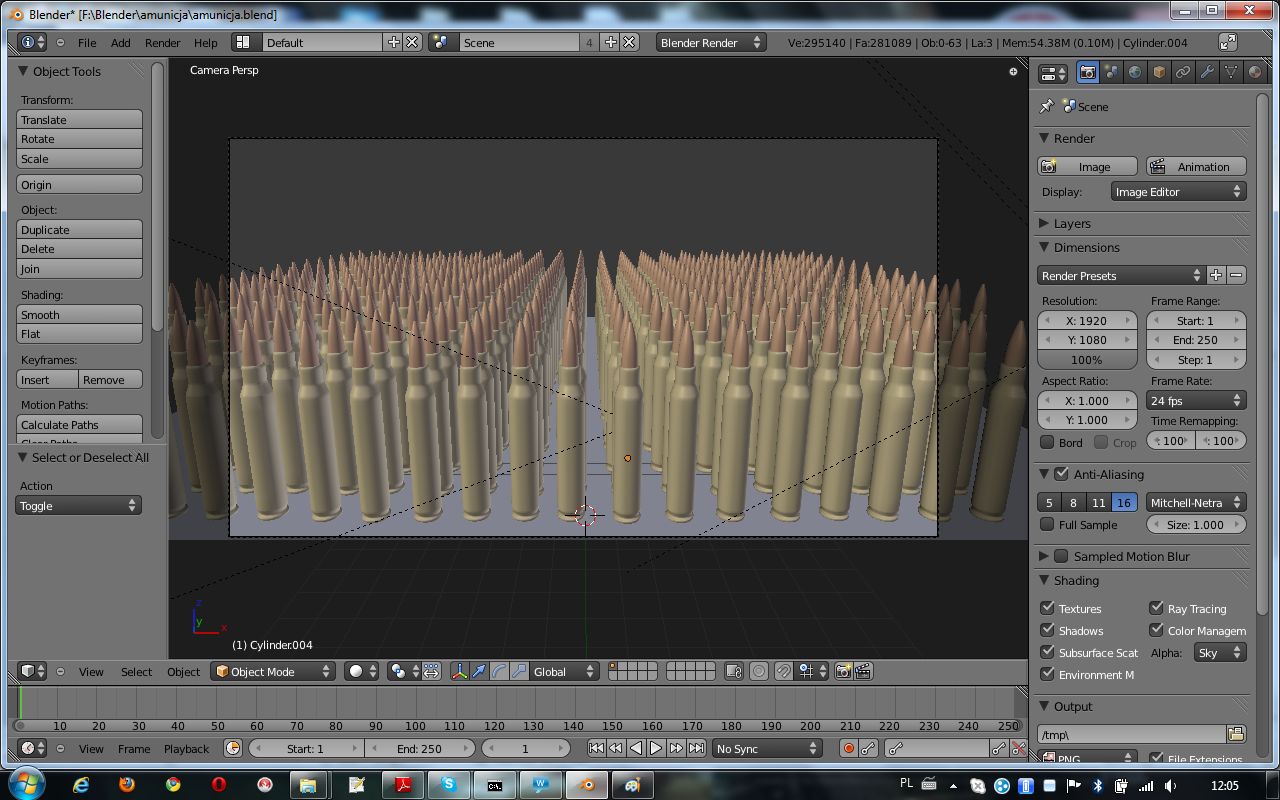
Task: Uncheck the Shadows shading option
Action: [1047, 630]
